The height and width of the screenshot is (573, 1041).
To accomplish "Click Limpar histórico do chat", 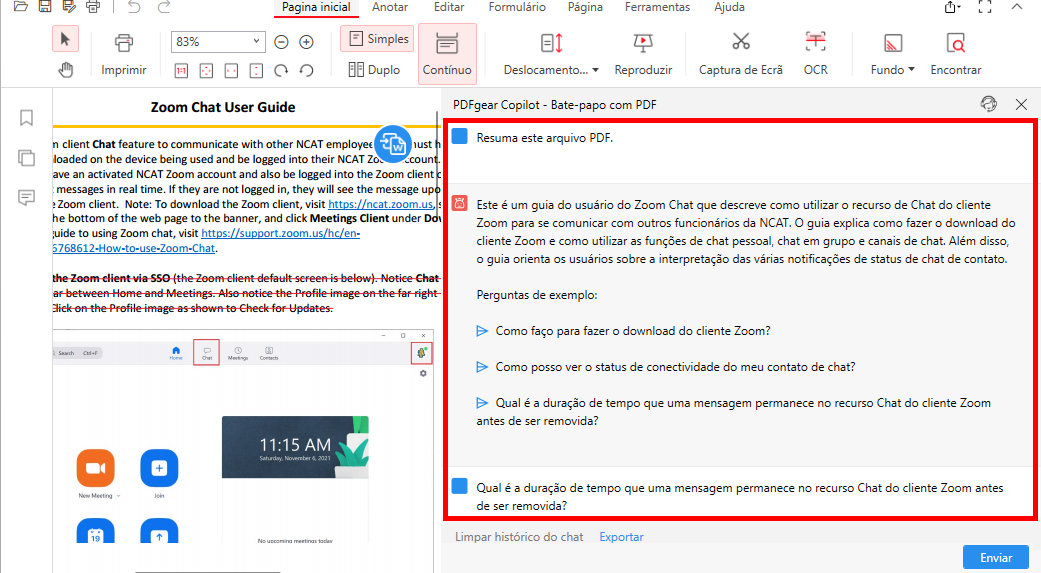I will [x=519, y=536].
